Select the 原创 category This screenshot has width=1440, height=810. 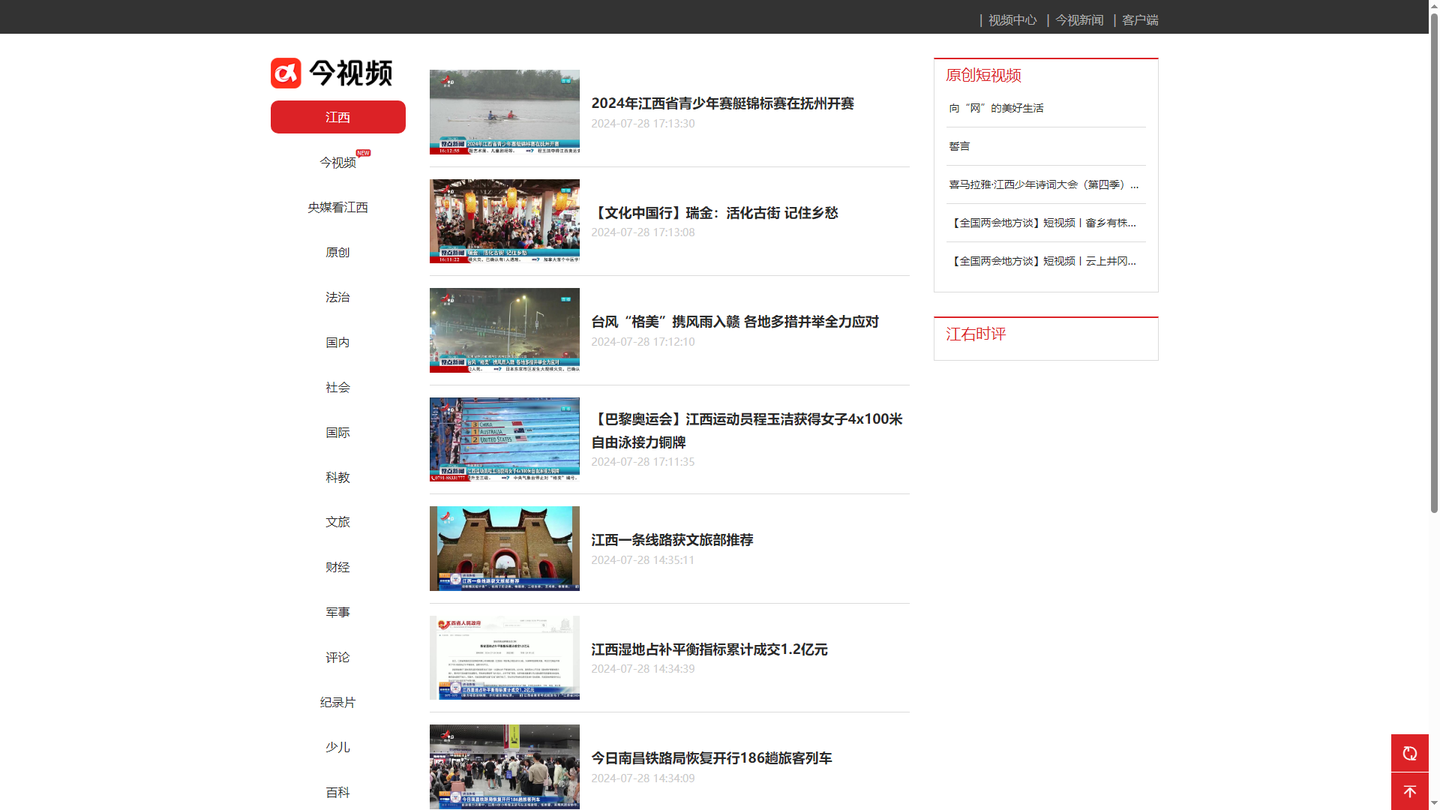click(x=338, y=252)
